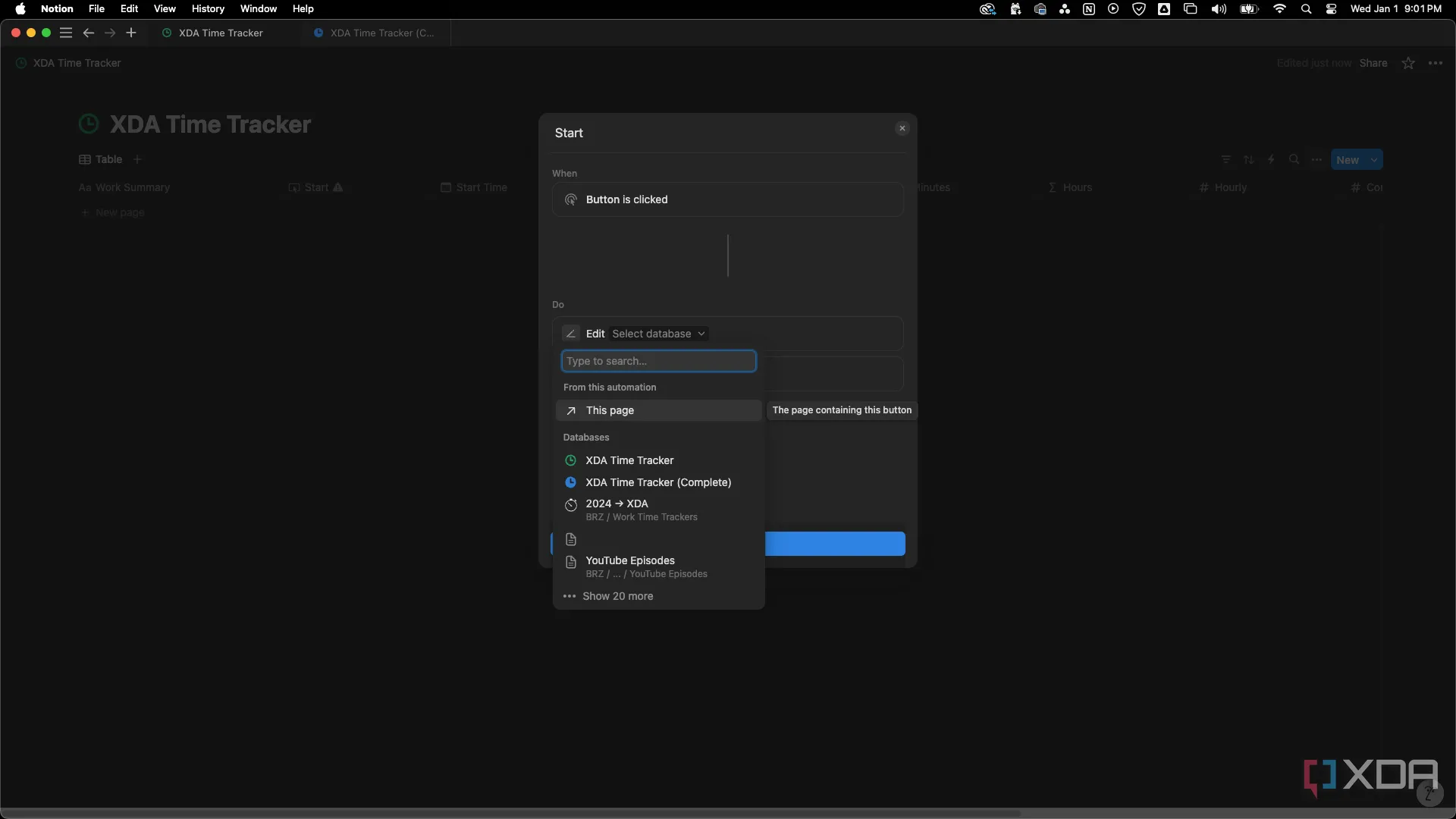Open the History menu
Viewport: 1456px width, 819px height.
(x=208, y=8)
